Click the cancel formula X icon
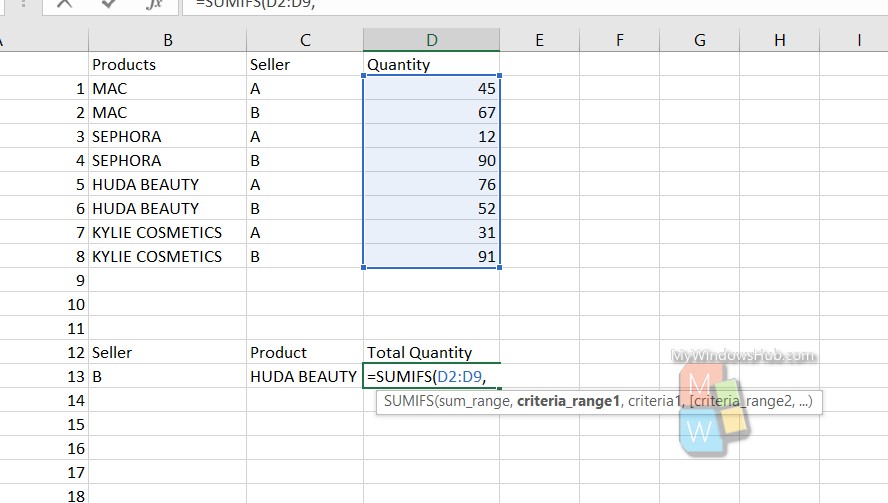 click(65, 3)
